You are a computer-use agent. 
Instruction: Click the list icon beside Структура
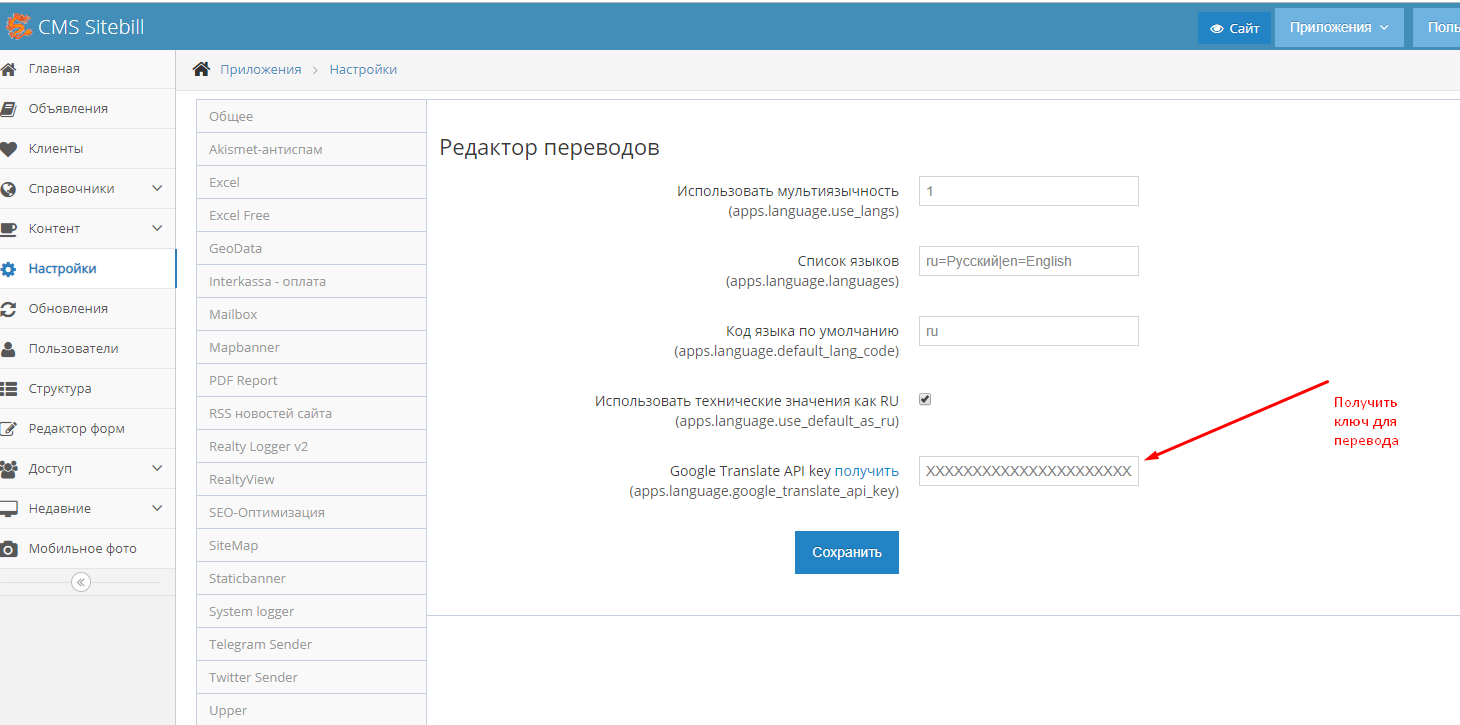(9, 389)
